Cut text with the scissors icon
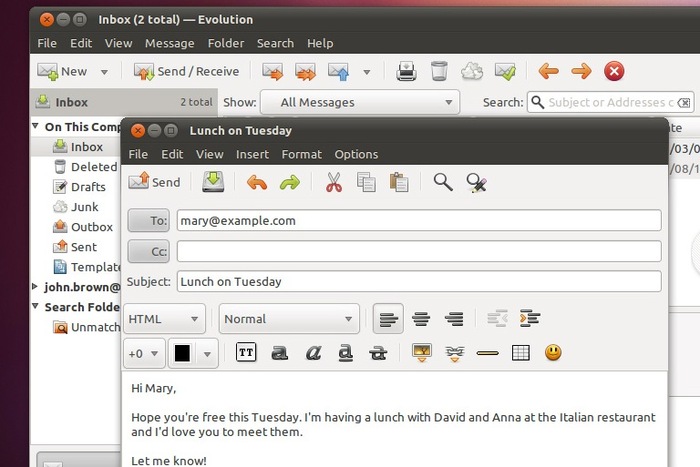The height and width of the screenshot is (467, 700). (x=333, y=182)
